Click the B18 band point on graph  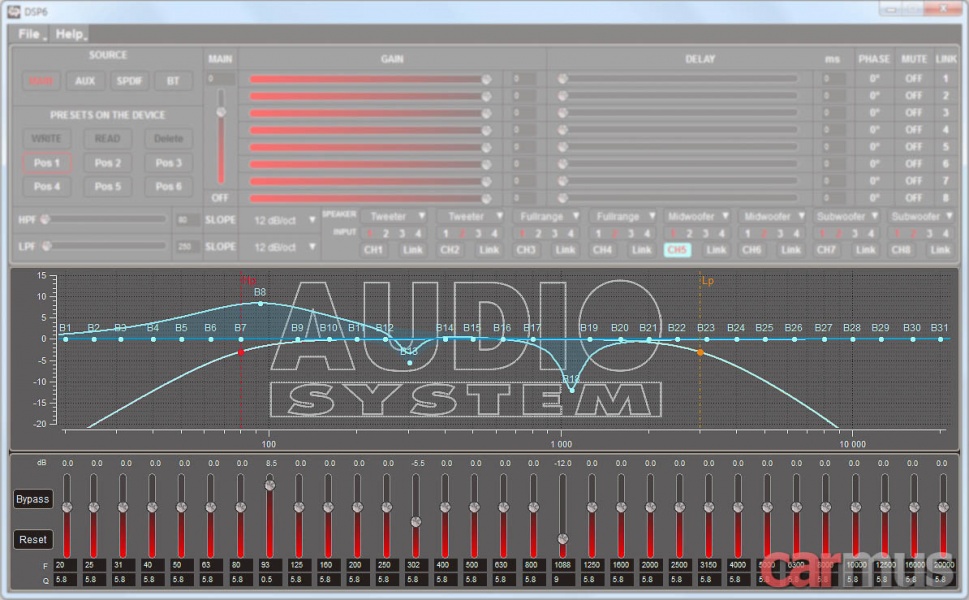(572, 390)
